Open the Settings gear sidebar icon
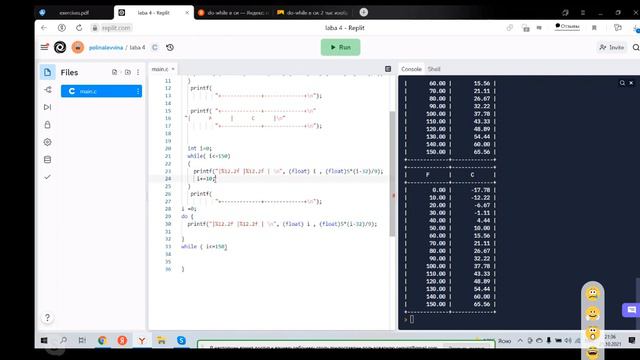The width and height of the screenshot is (640, 360). point(47,142)
